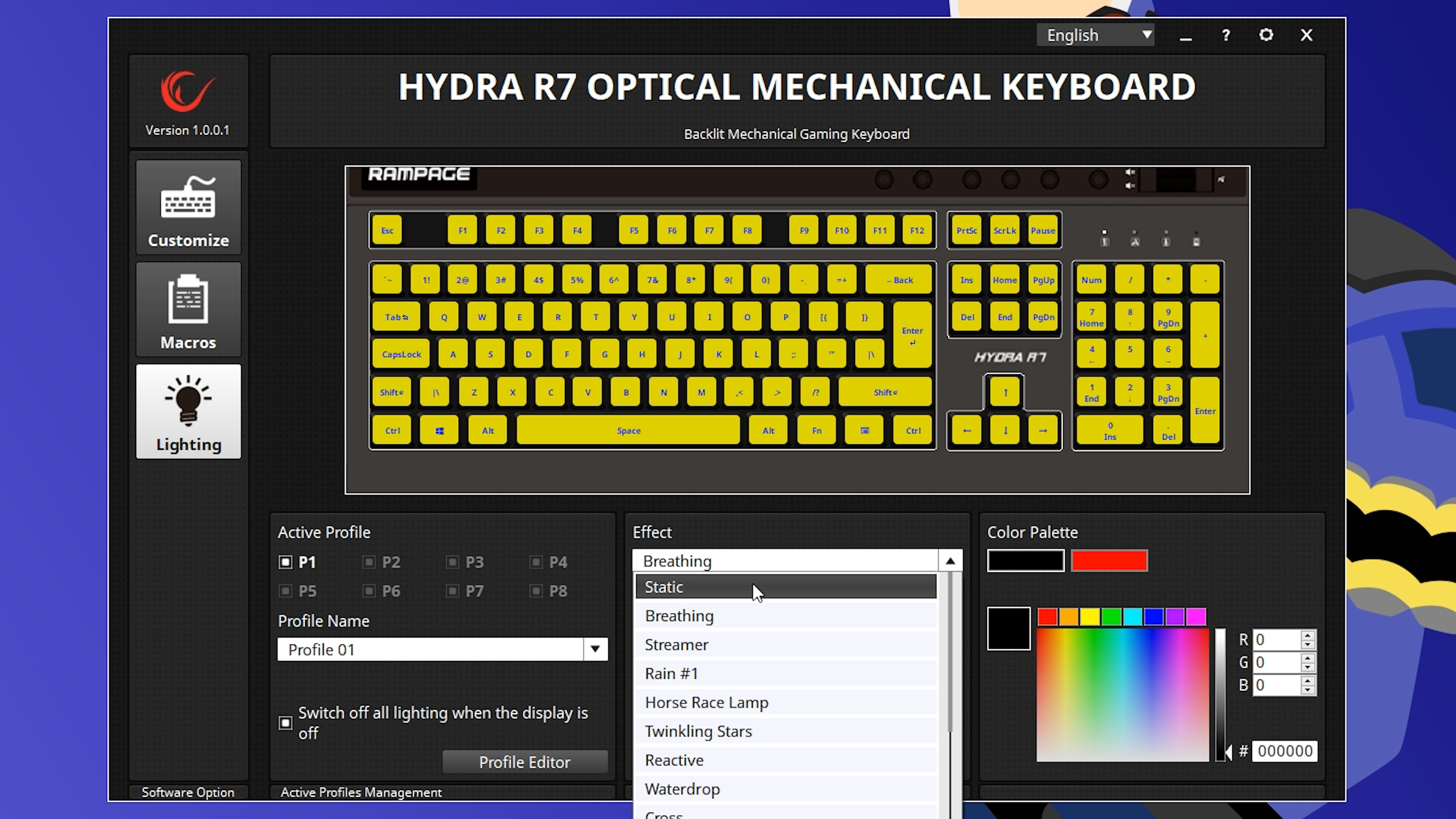
Task: Choose Waterdrop effect from list
Action: 786,789
